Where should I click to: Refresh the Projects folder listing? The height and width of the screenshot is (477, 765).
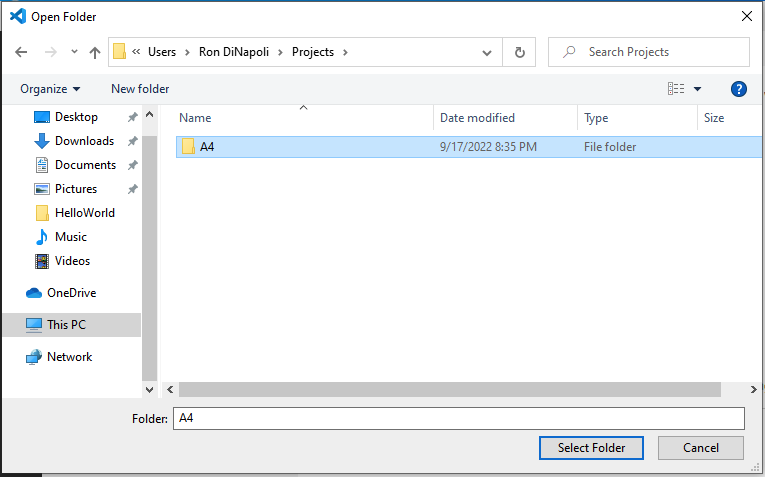519,52
